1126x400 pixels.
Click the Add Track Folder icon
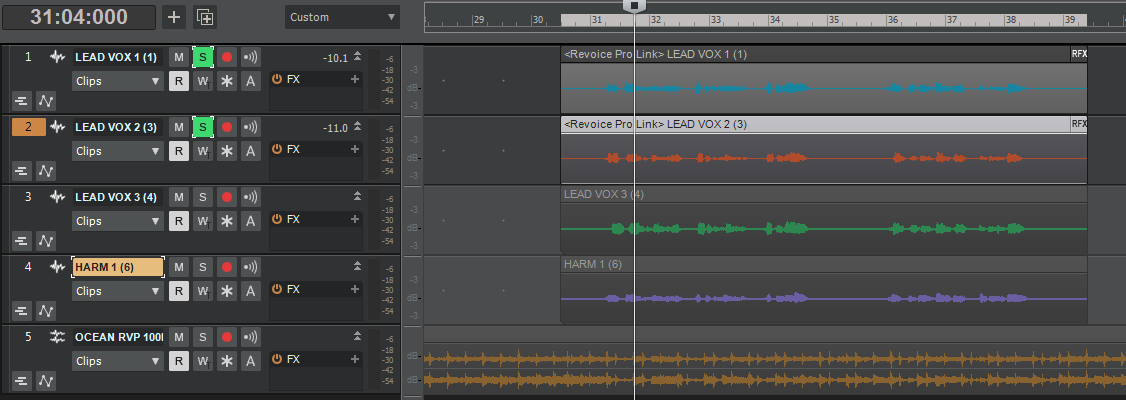click(x=205, y=17)
